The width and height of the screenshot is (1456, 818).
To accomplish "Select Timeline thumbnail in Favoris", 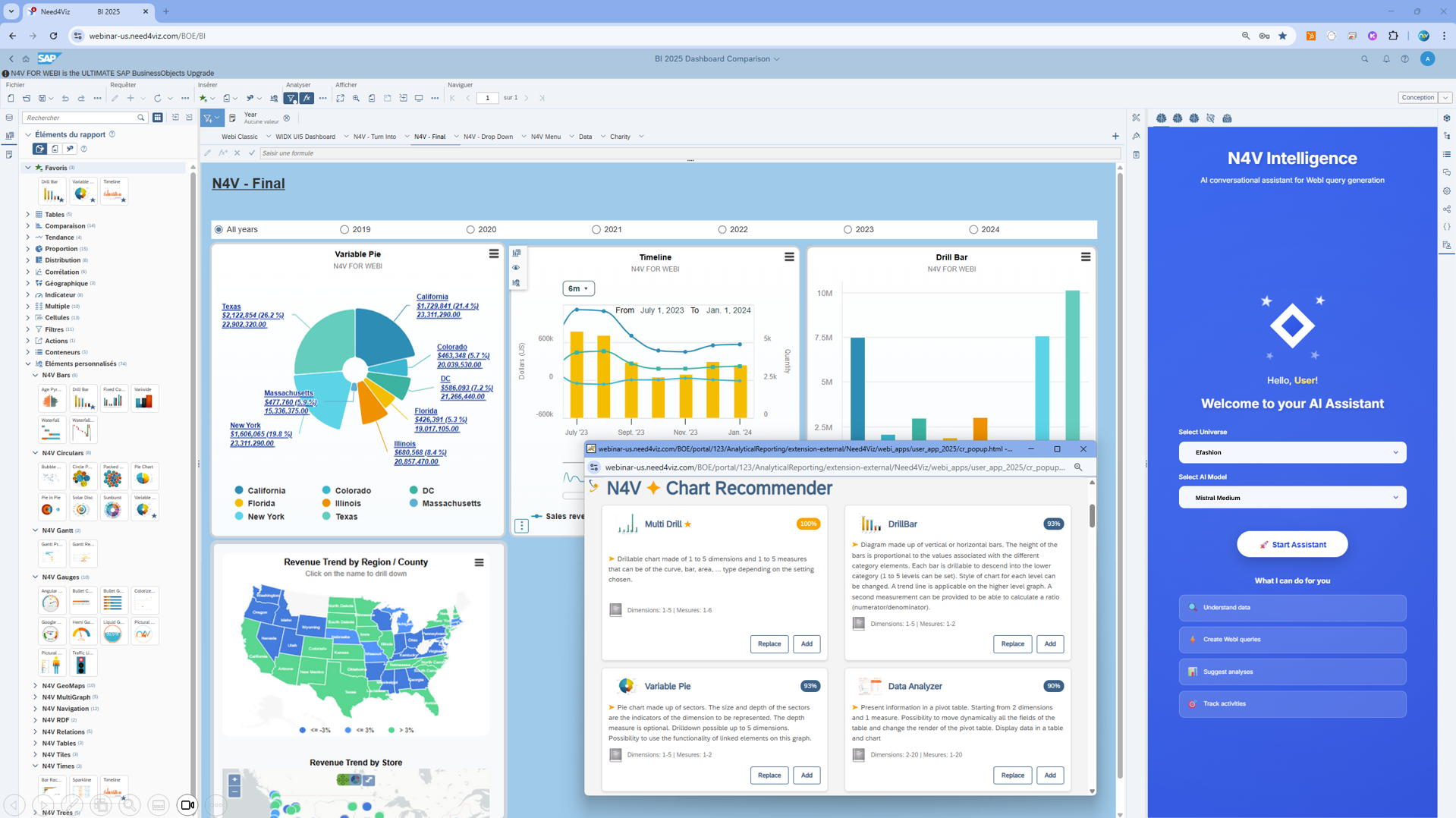I will [113, 191].
